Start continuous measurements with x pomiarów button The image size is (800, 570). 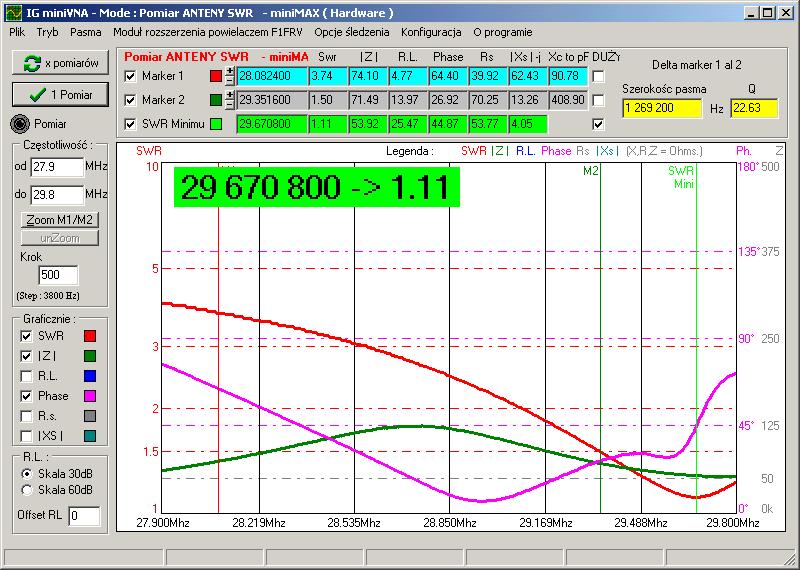tap(60, 63)
